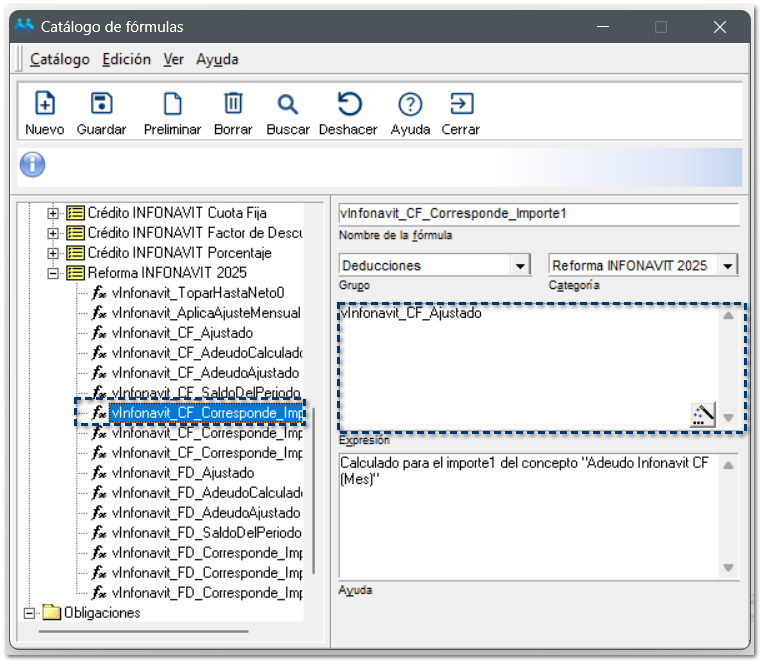The width and height of the screenshot is (763, 664).
Task: Select the vInfonavit_FD_Ajustado formula
Action: point(183,473)
